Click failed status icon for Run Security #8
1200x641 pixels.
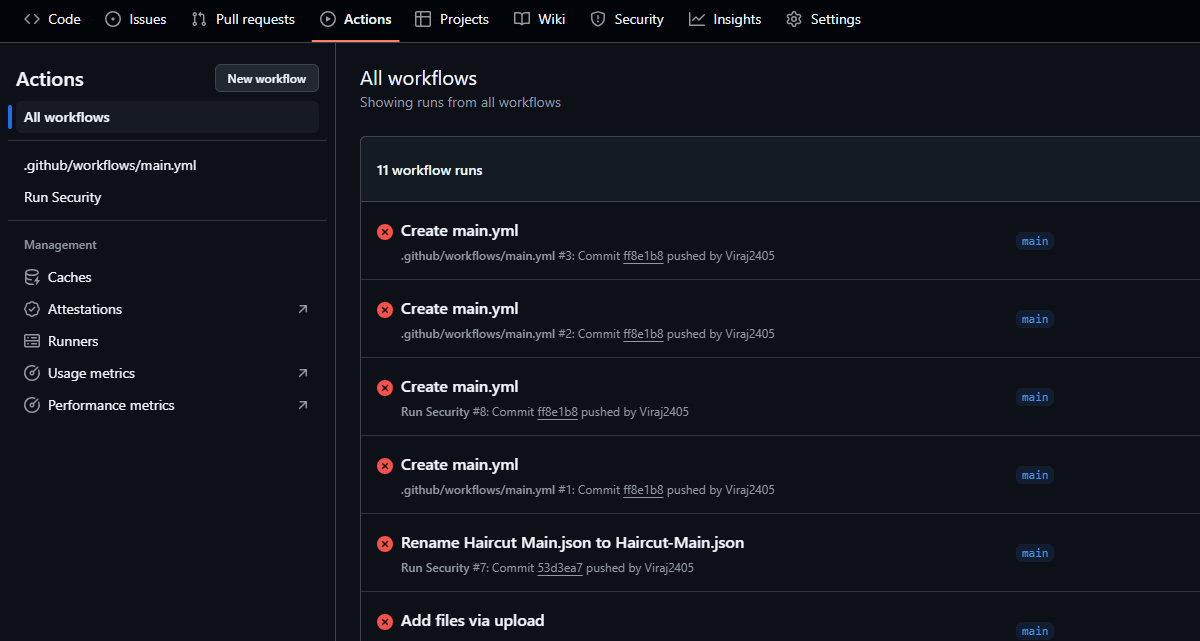pyautogui.click(x=385, y=388)
